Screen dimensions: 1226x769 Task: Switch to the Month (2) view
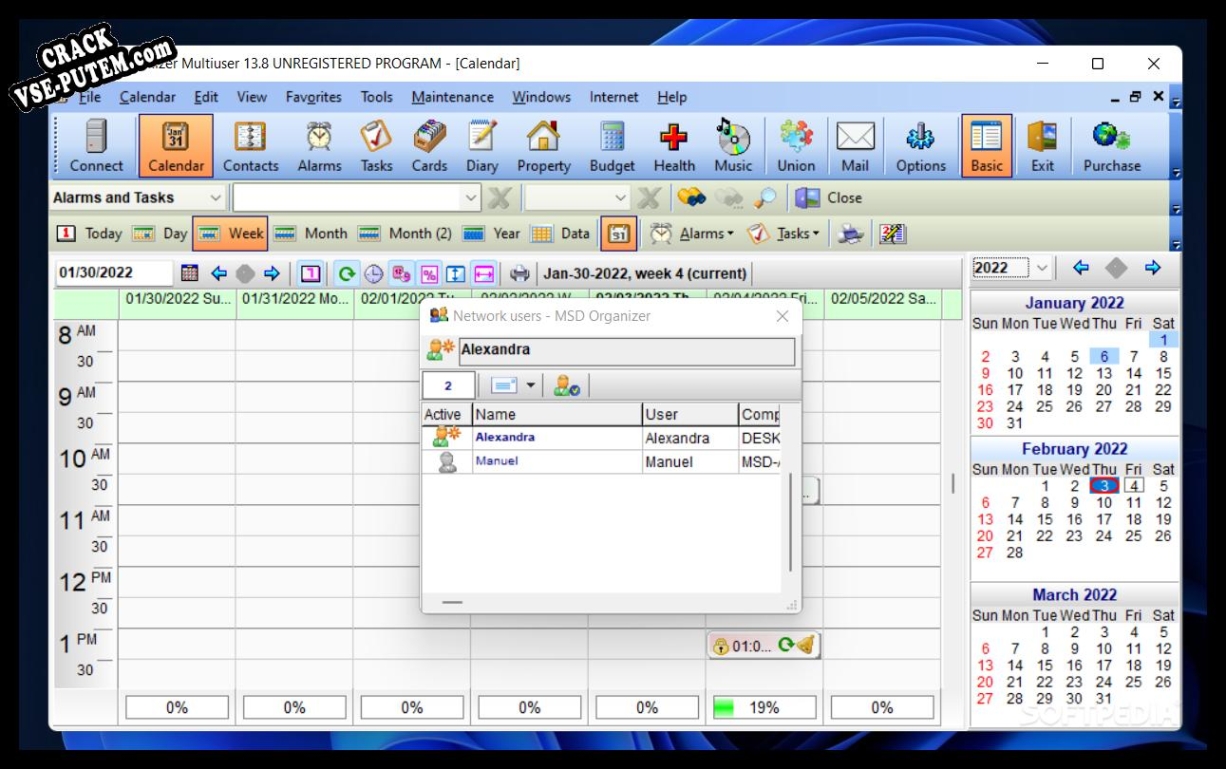coord(405,234)
